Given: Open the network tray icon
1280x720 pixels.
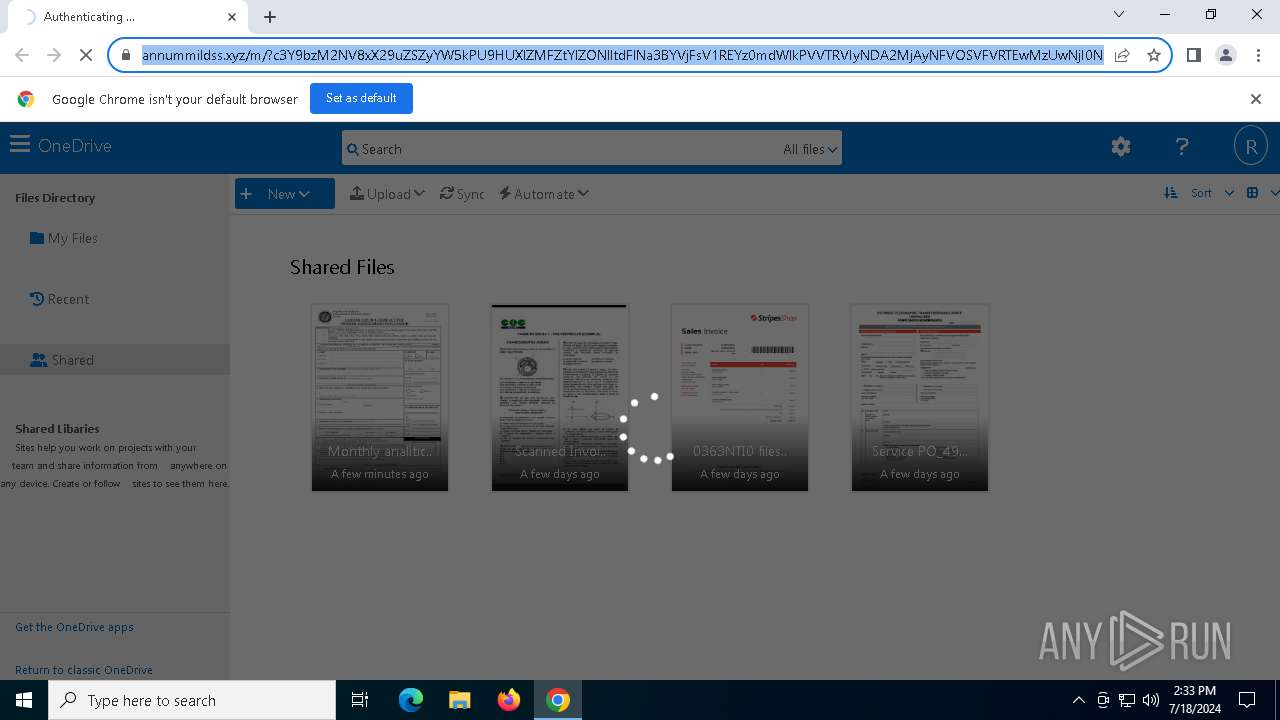Looking at the screenshot, I should tap(1127, 700).
